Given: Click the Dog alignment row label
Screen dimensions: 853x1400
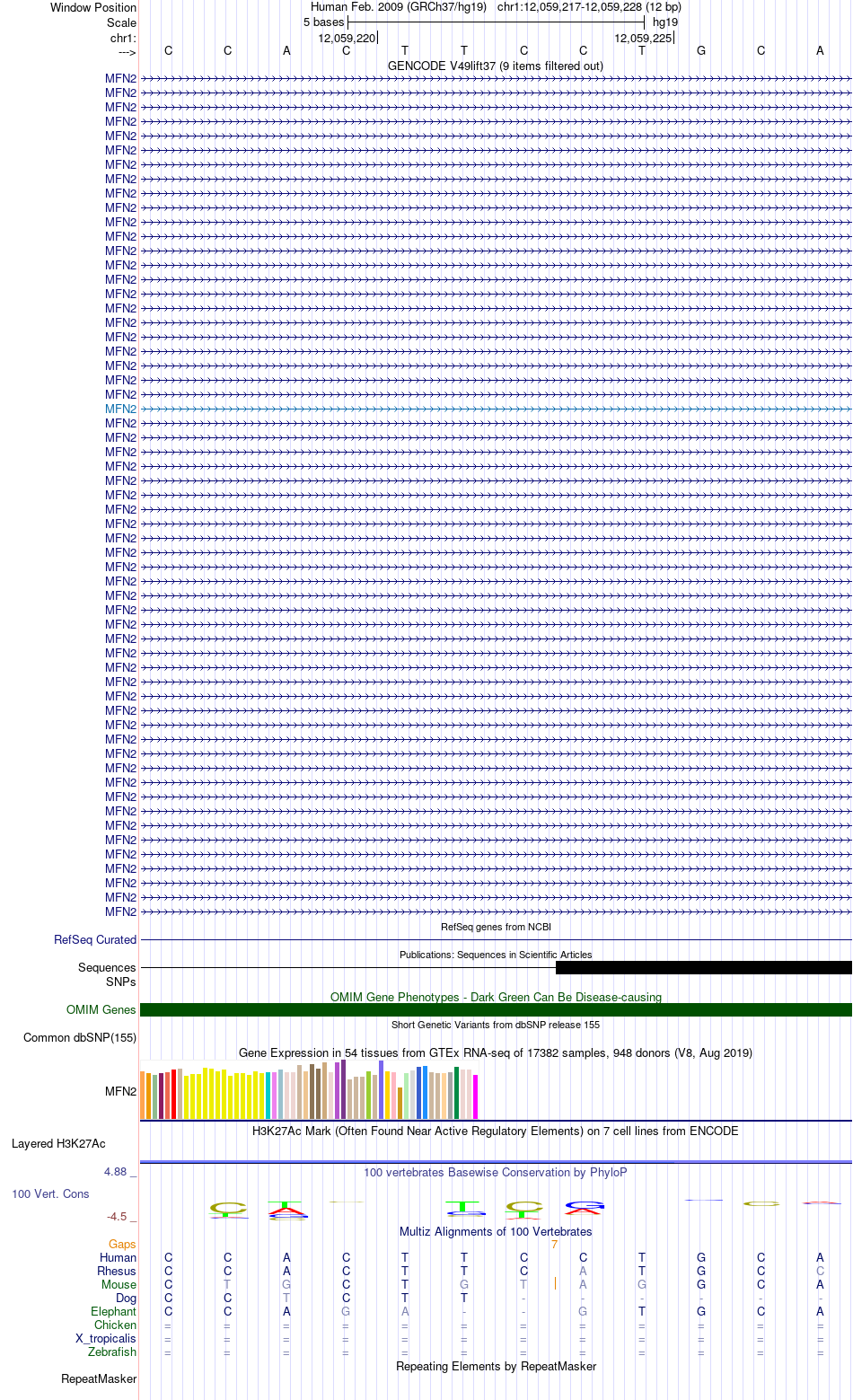Looking at the screenshot, I should (127, 1298).
